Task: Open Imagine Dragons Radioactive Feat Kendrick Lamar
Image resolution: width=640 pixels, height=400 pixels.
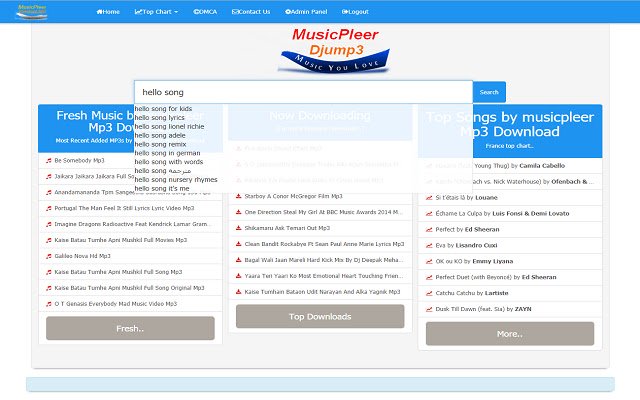Action: 133,224
